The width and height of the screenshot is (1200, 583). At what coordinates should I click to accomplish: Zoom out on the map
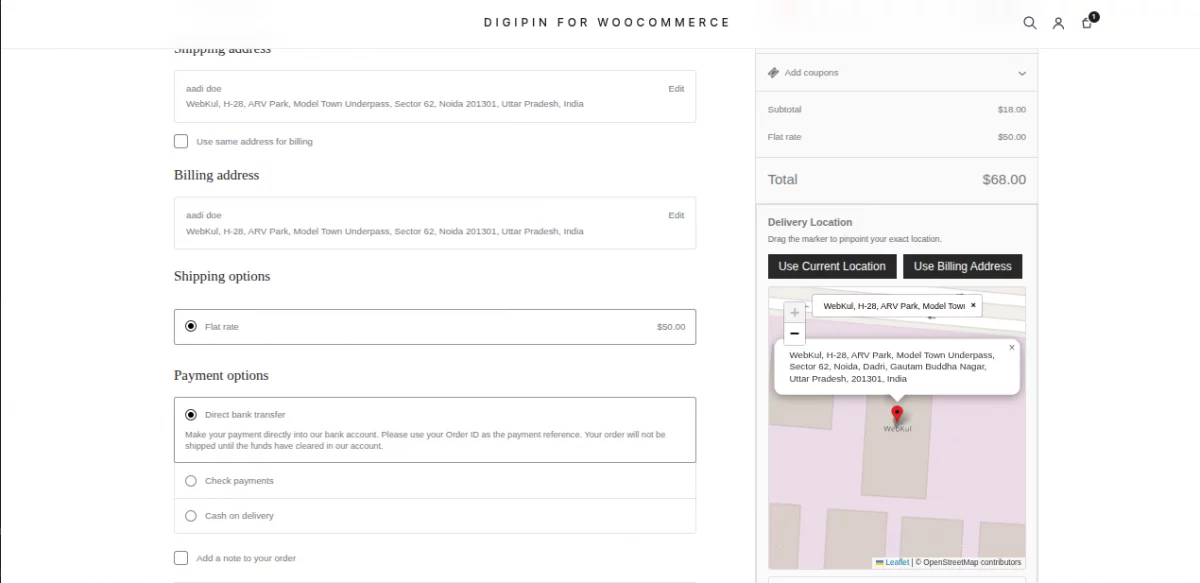click(x=795, y=334)
